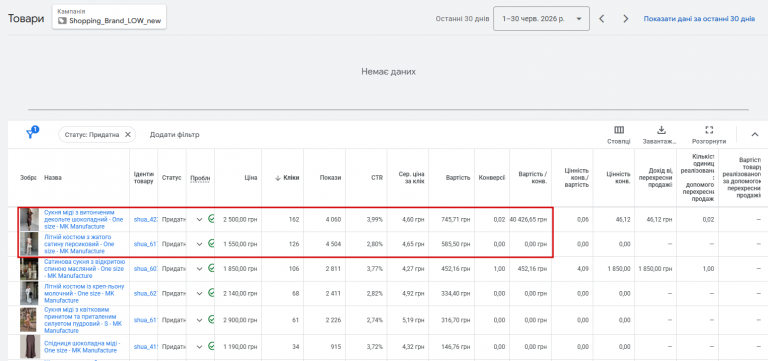This screenshot has width=768, height=361.
Task: Open the thumbnail of the chocolate midi dress
Action: click(x=29, y=219)
